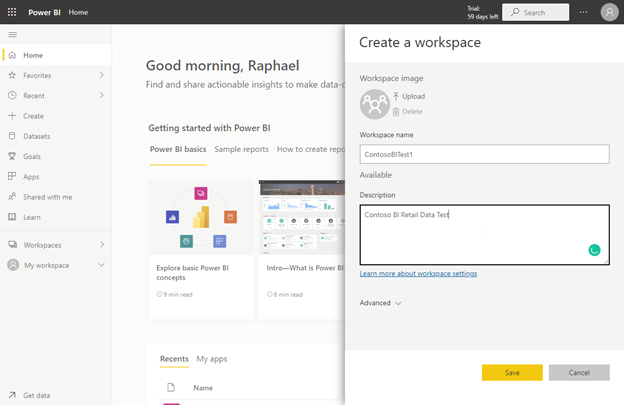Expand the My workspace dropdown chevron
Viewport: 624px width, 405px height.
click(101, 265)
